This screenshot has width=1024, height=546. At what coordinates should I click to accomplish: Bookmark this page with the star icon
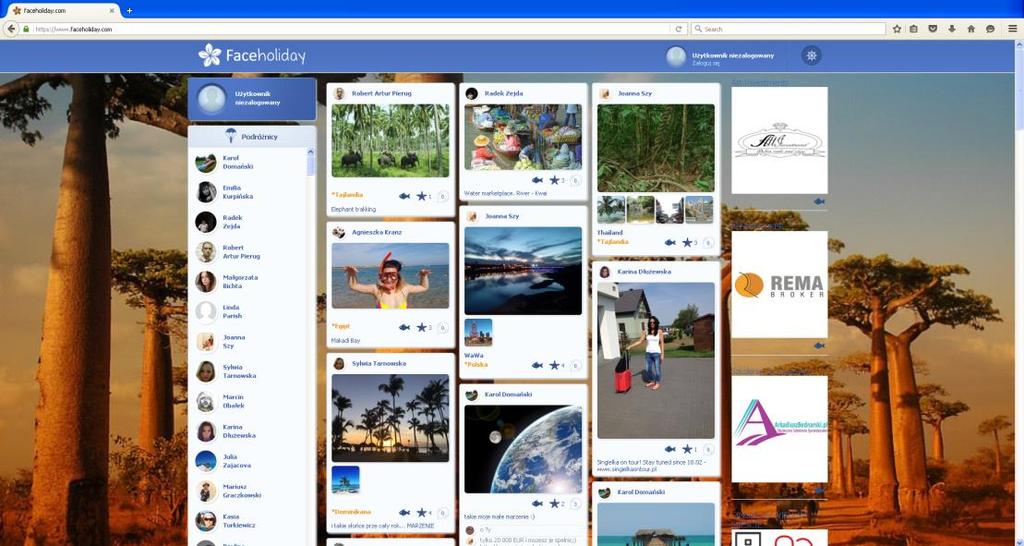(x=897, y=29)
